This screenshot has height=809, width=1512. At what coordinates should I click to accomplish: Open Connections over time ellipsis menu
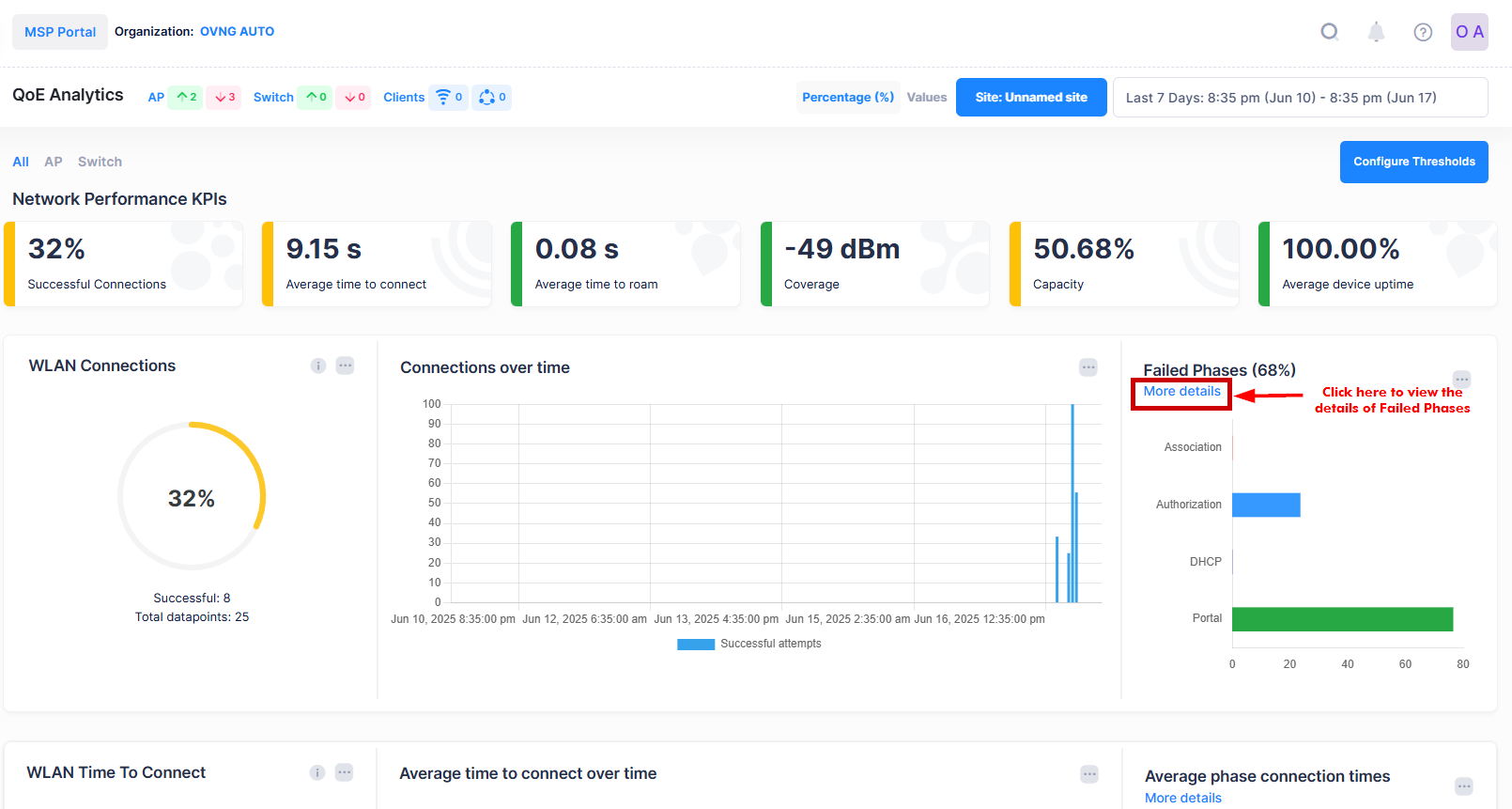[x=1088, y=367]
